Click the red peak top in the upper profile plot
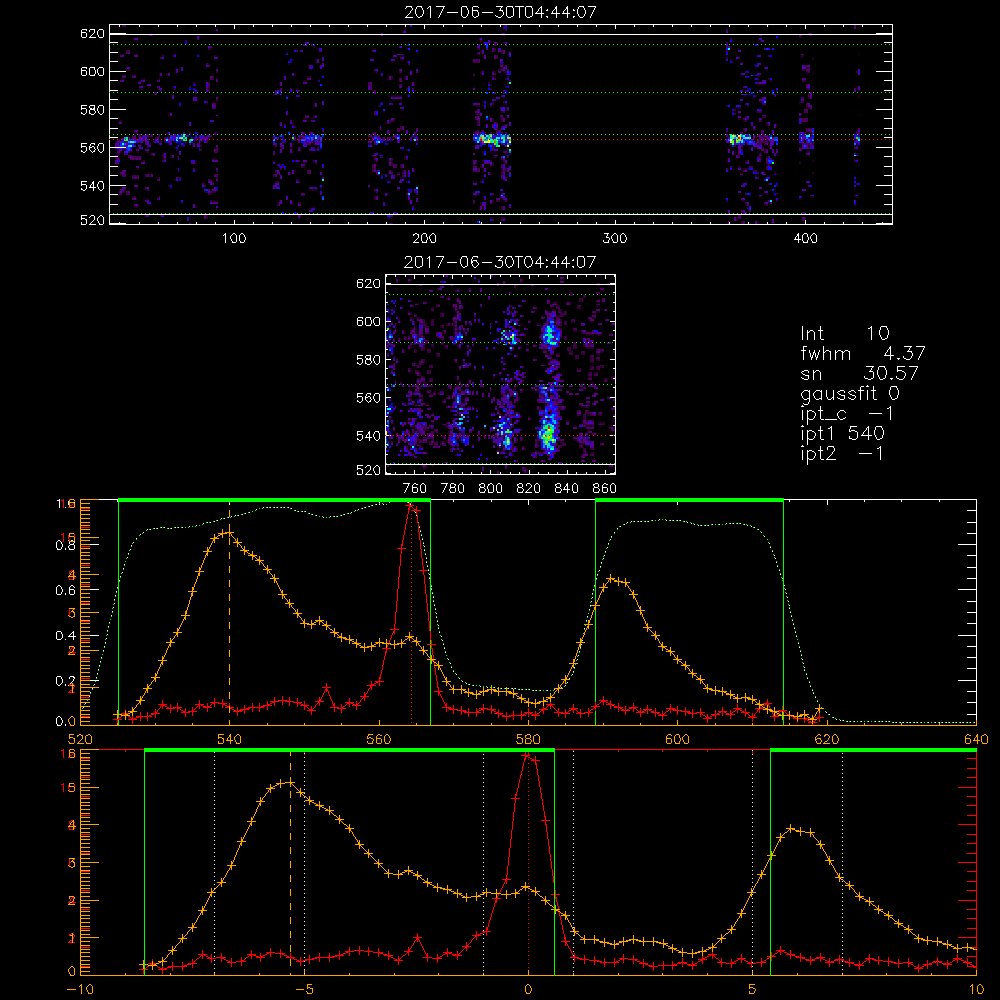1000x1000 pixels. [x=411, y=508]
